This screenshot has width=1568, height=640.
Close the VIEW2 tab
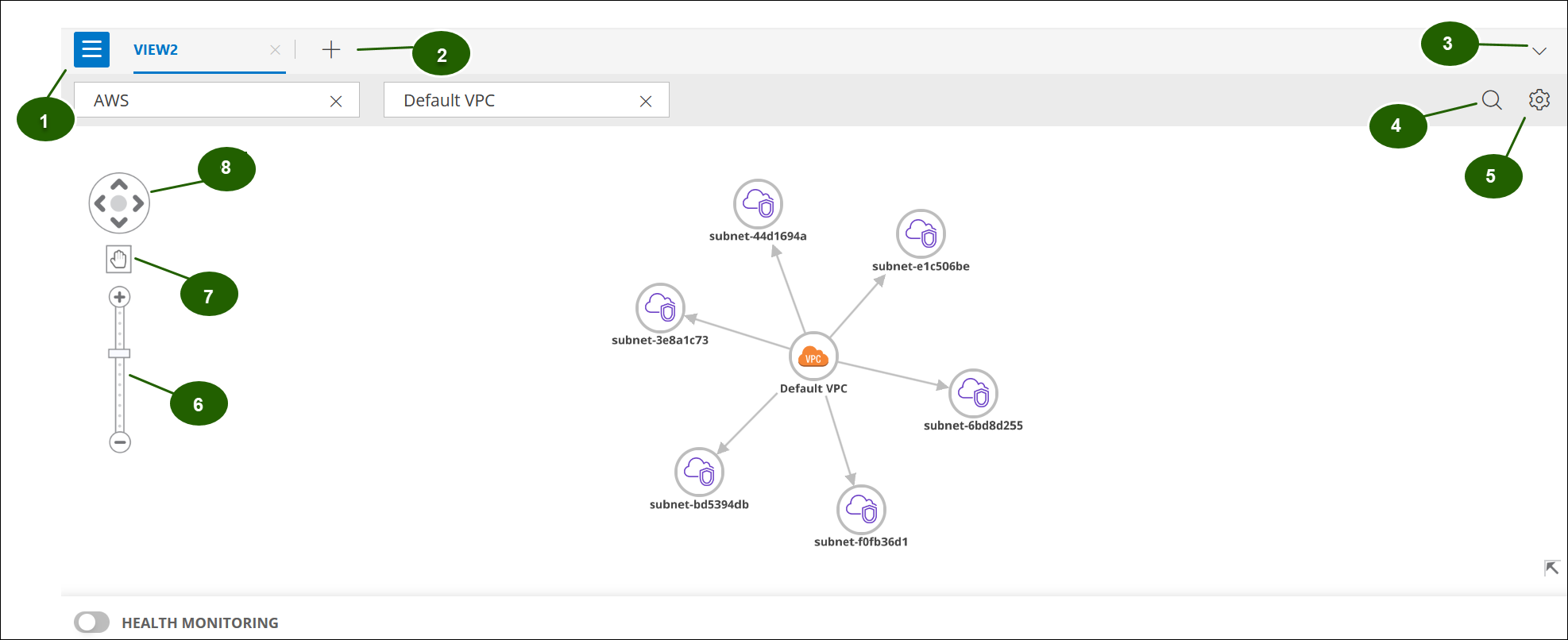pyautogui.click(x=275, y=50)
